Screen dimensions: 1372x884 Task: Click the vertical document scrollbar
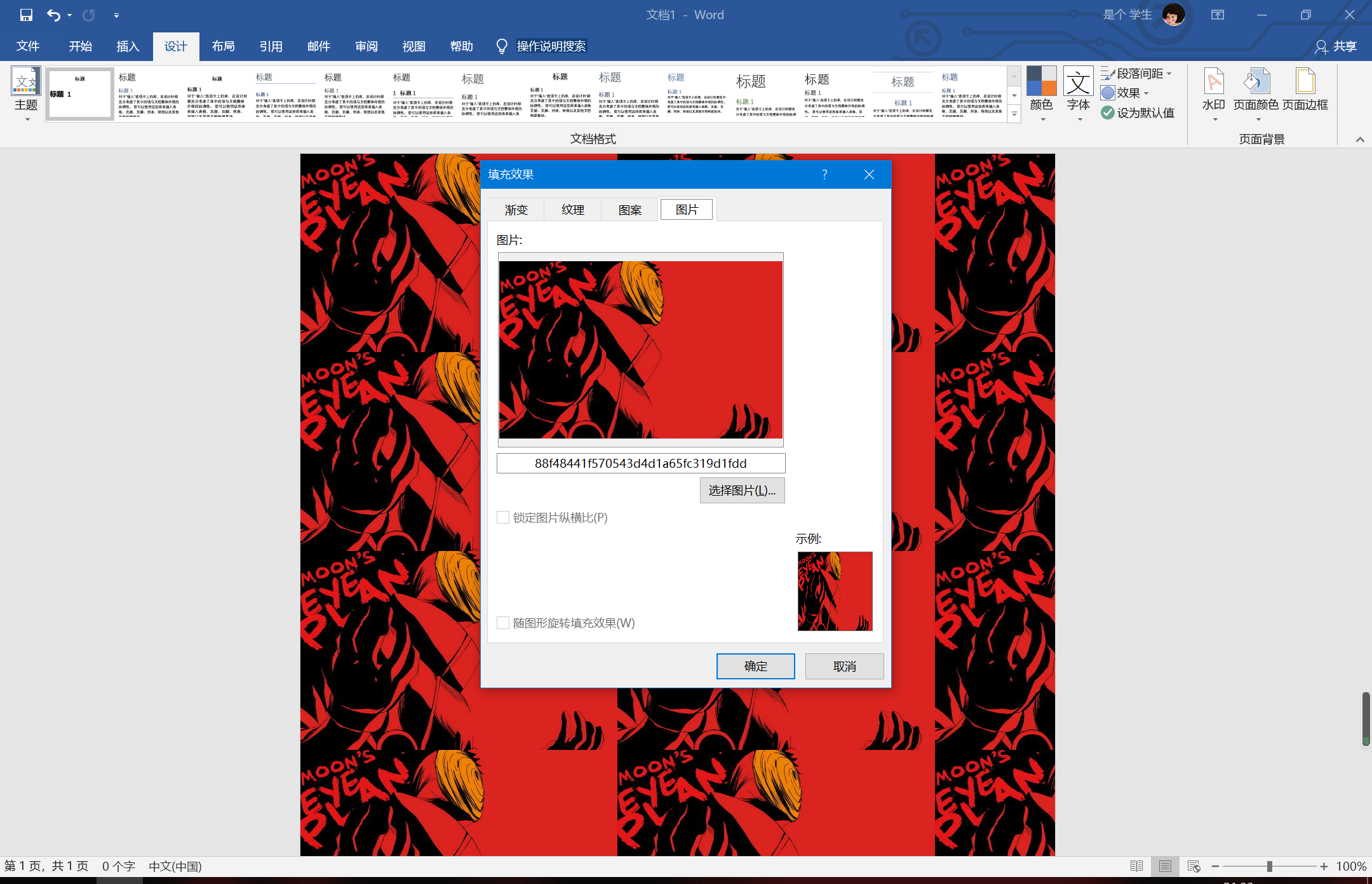pos(1366,718)
